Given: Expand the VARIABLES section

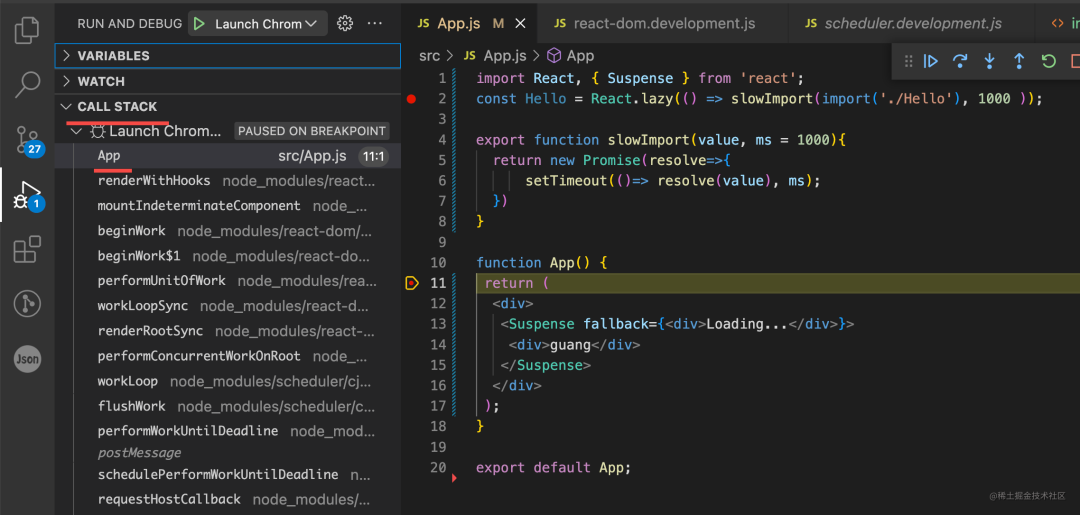Looking at the screenshot, I should (228, 56).
